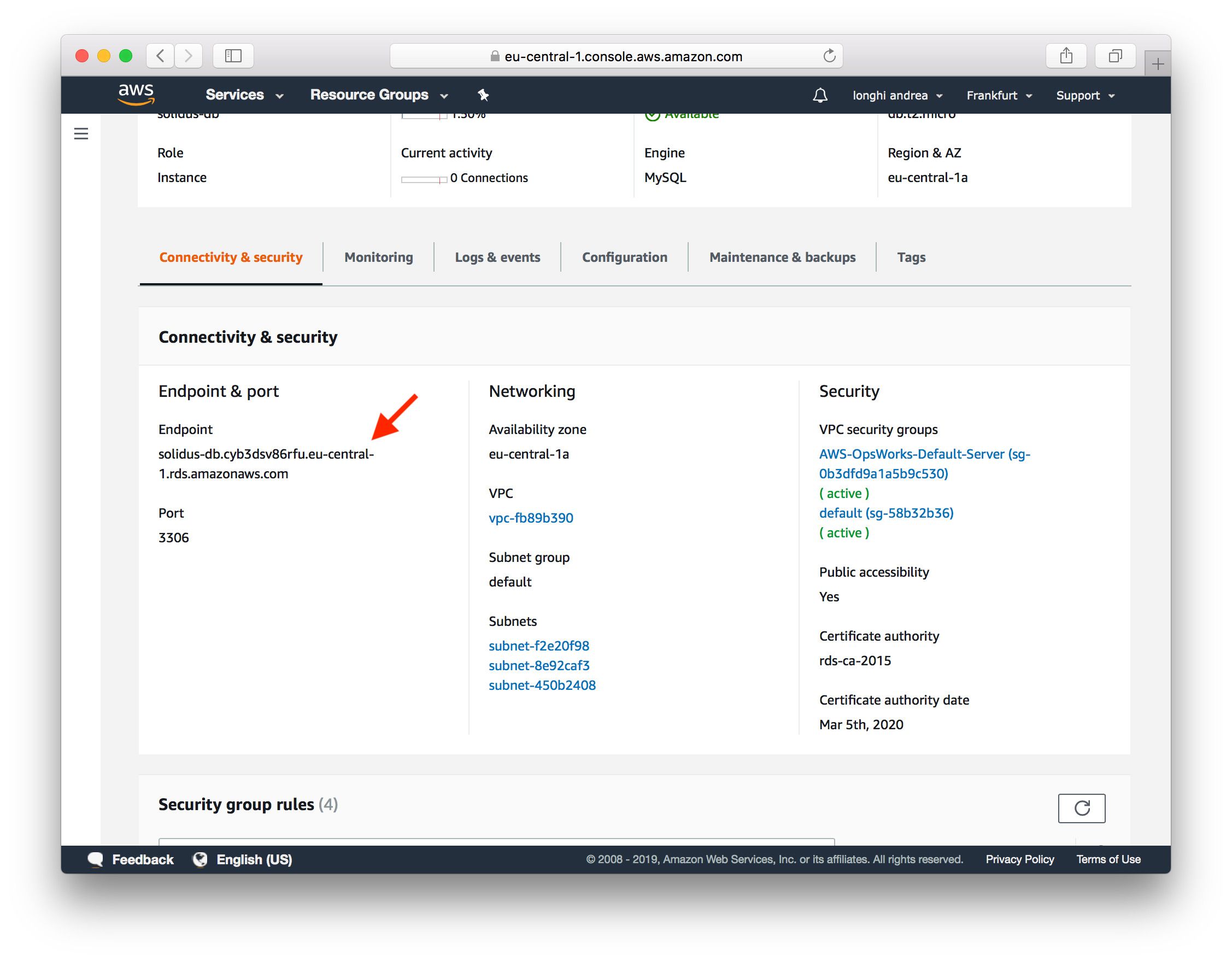Show all tabs overview in Safari
Image resolution: width=1232 pixels, height=961 pixels.
click(1114, 56)
